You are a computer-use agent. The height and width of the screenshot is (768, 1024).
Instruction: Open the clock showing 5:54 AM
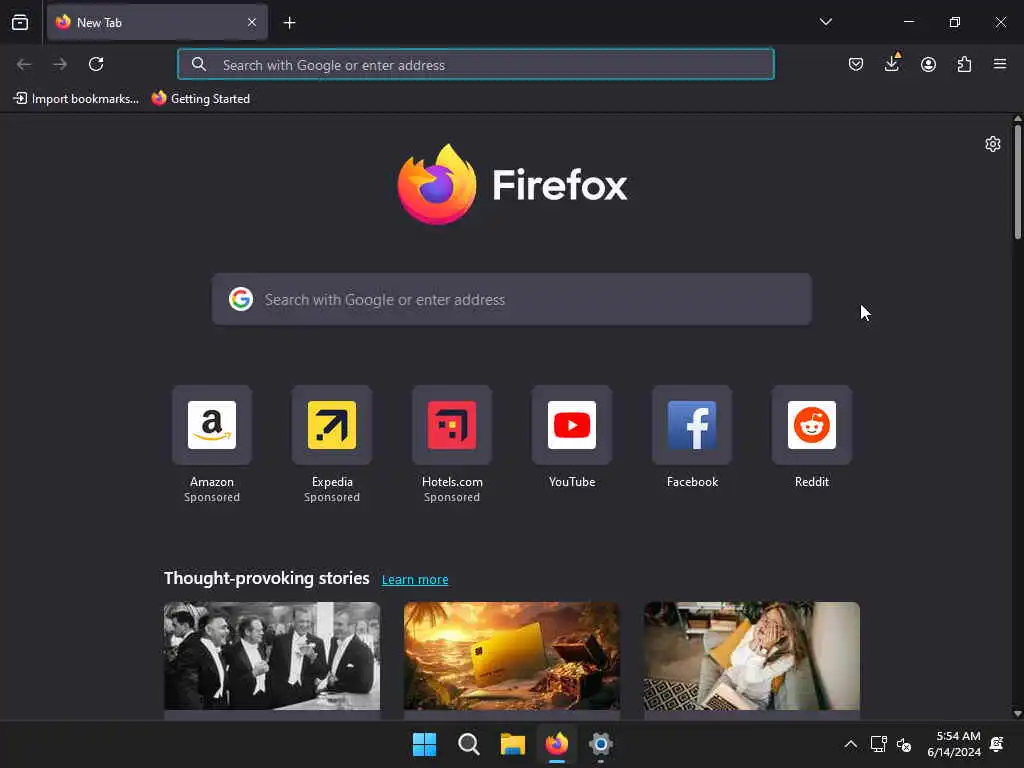(x=953, y=744)
